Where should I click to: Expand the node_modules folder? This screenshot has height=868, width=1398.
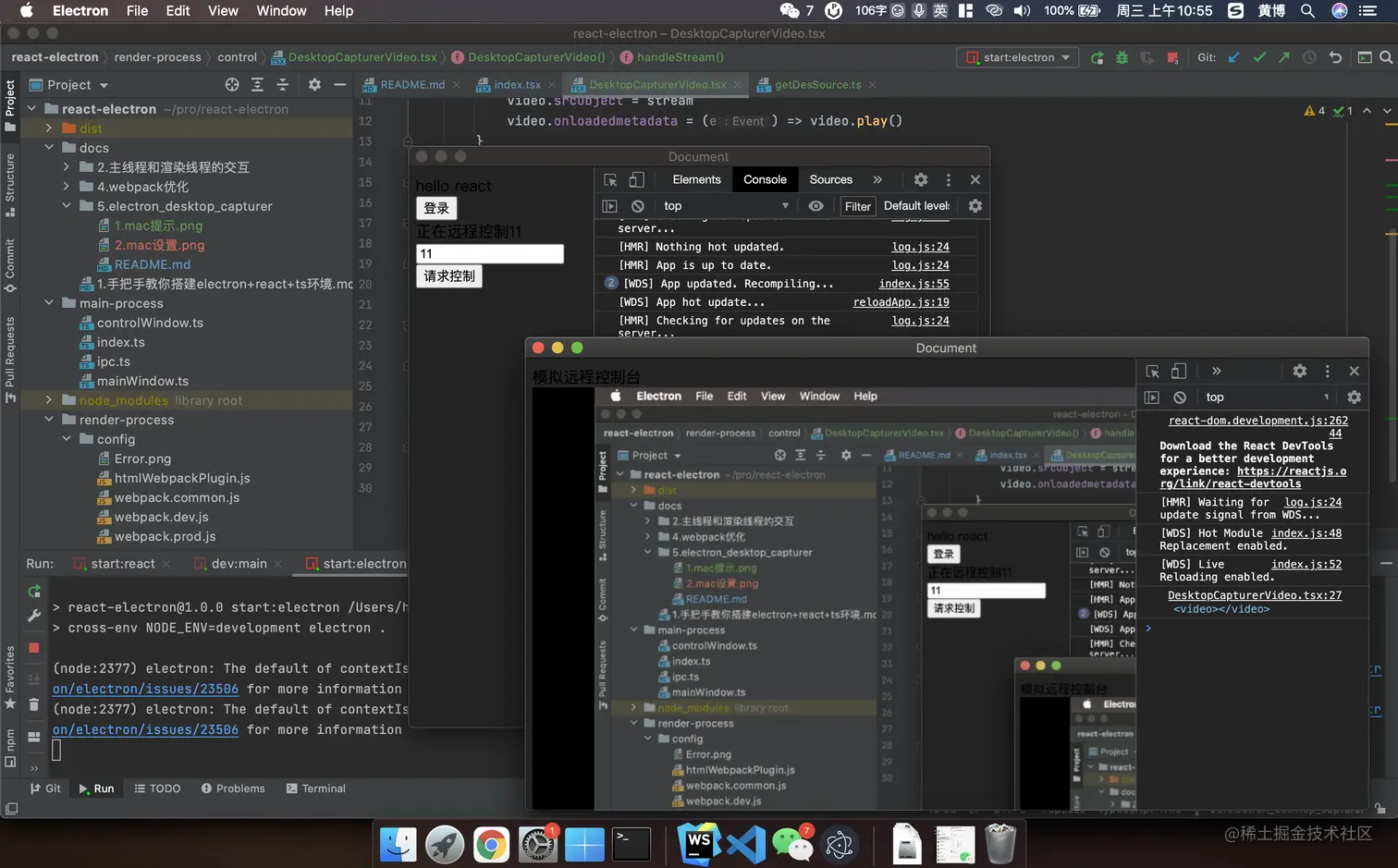[49, 400]
